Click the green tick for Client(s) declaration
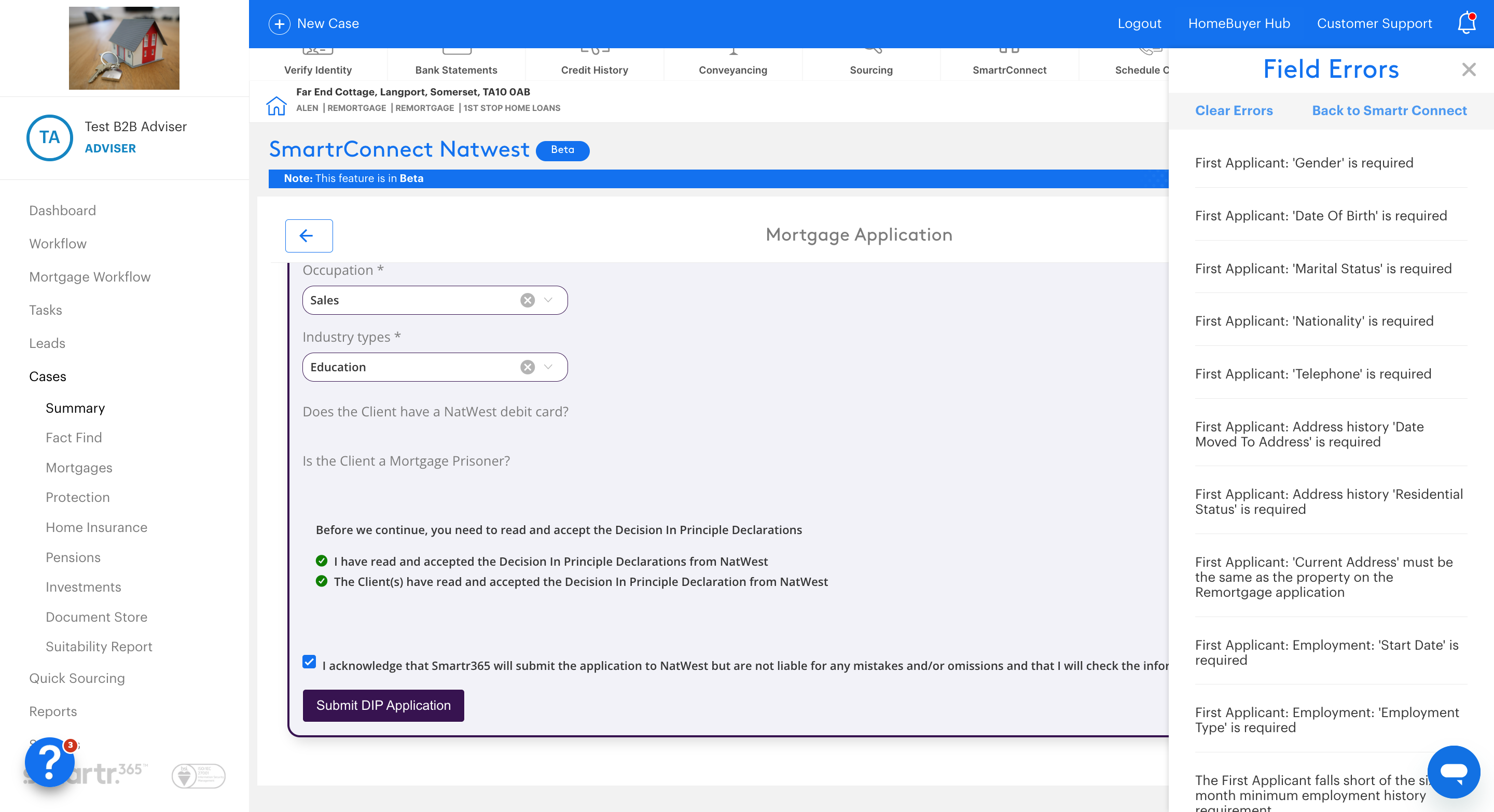The image size is (1494, 812). [x=321, y=581]
